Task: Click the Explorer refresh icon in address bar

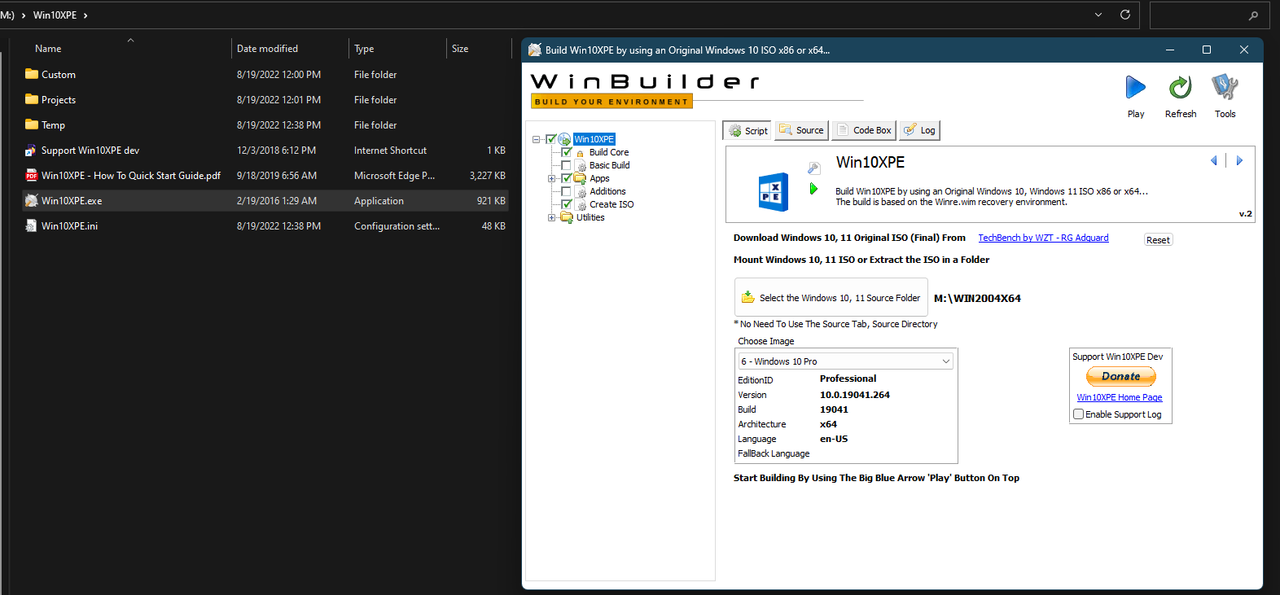Action: 1126,15
